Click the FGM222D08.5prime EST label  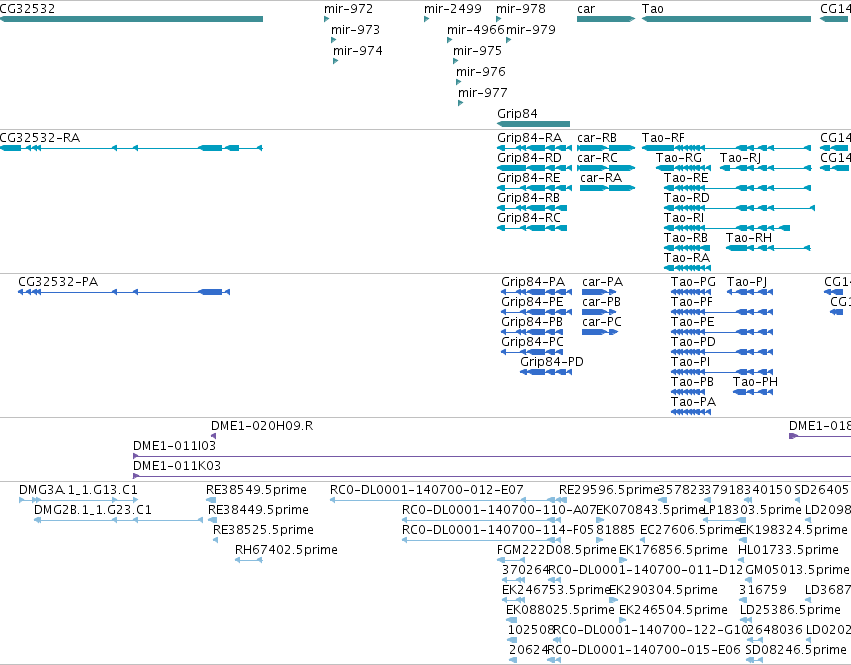pyautogui.click(x=556, y=550)
